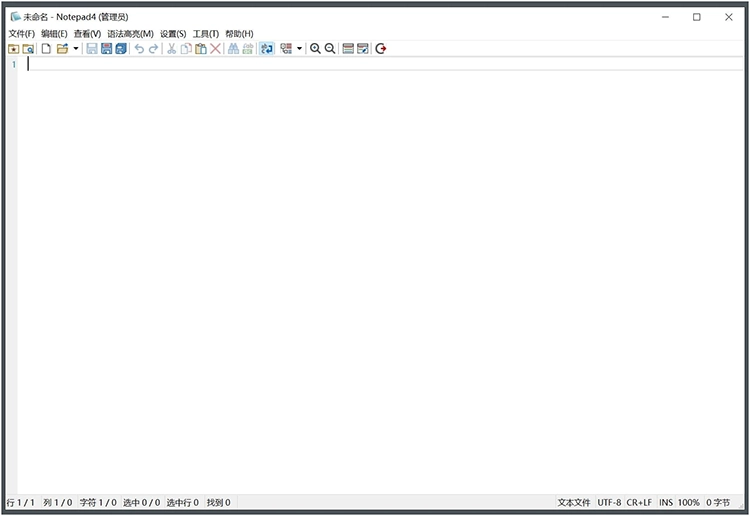The height and width of the screenshot is (516, 750).
Task: Toggle INS insert mode in status bar
Action: (666, 502)
